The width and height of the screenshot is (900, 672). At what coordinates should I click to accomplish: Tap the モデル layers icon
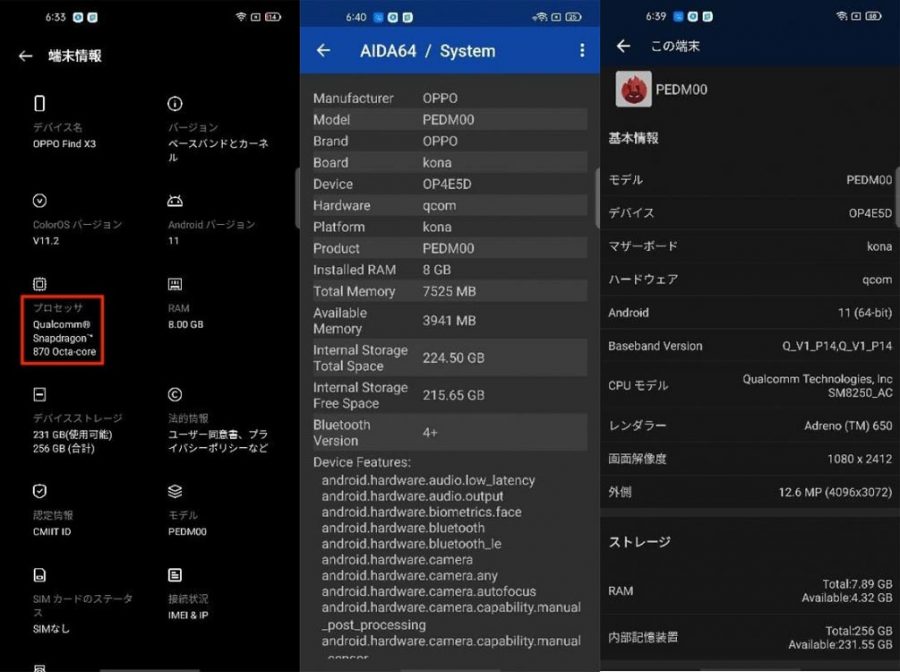point(175,491)
